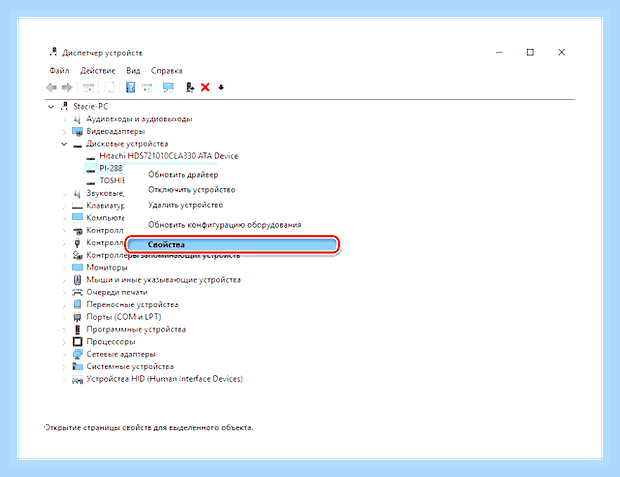Viewport: 620px width, 477px height.
Task: Choose Свойства in the context menu
Action: click(232, 244)
